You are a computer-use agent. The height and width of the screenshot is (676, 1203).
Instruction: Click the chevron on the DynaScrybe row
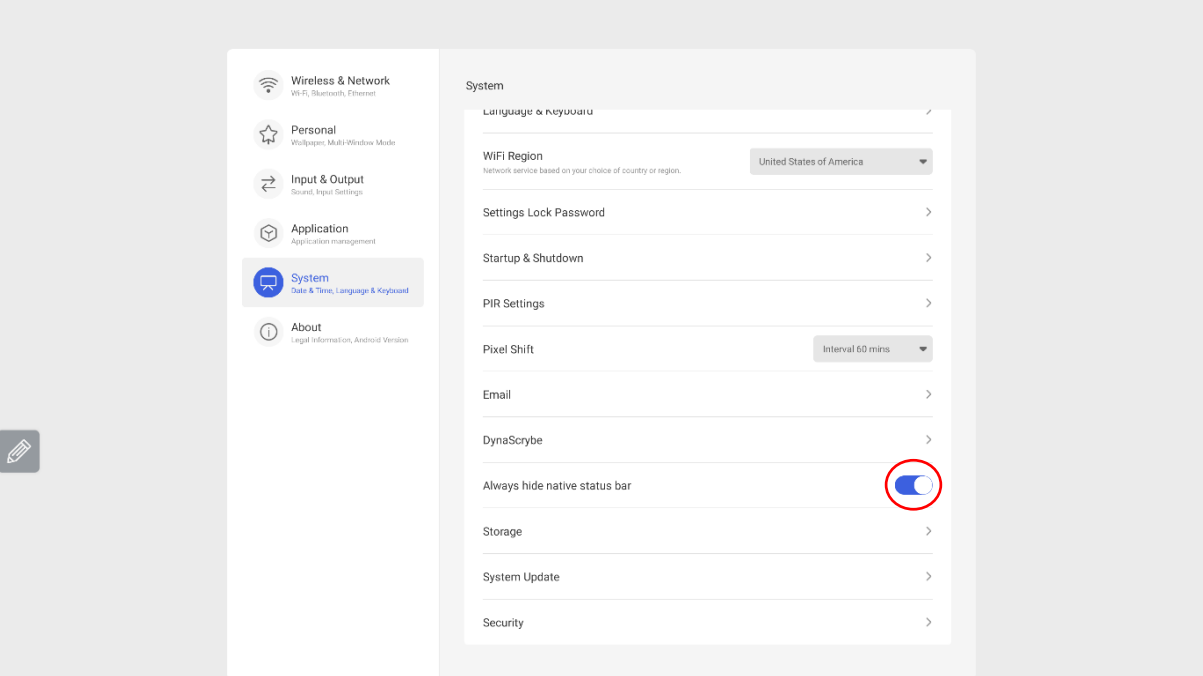[928, 440]
